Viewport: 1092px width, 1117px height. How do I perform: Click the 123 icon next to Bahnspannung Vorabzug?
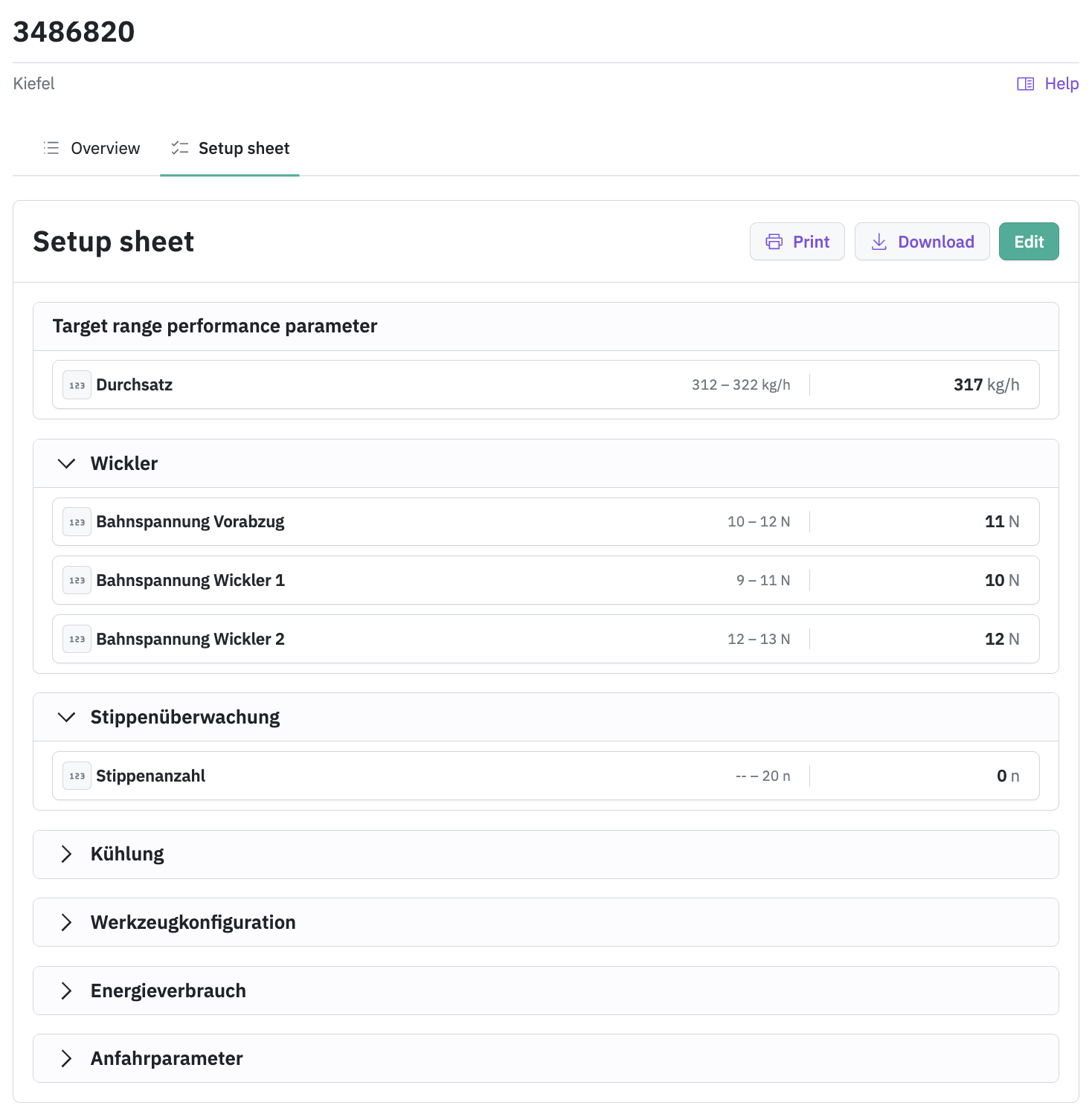pyautogui.click(x=77, y=522)
